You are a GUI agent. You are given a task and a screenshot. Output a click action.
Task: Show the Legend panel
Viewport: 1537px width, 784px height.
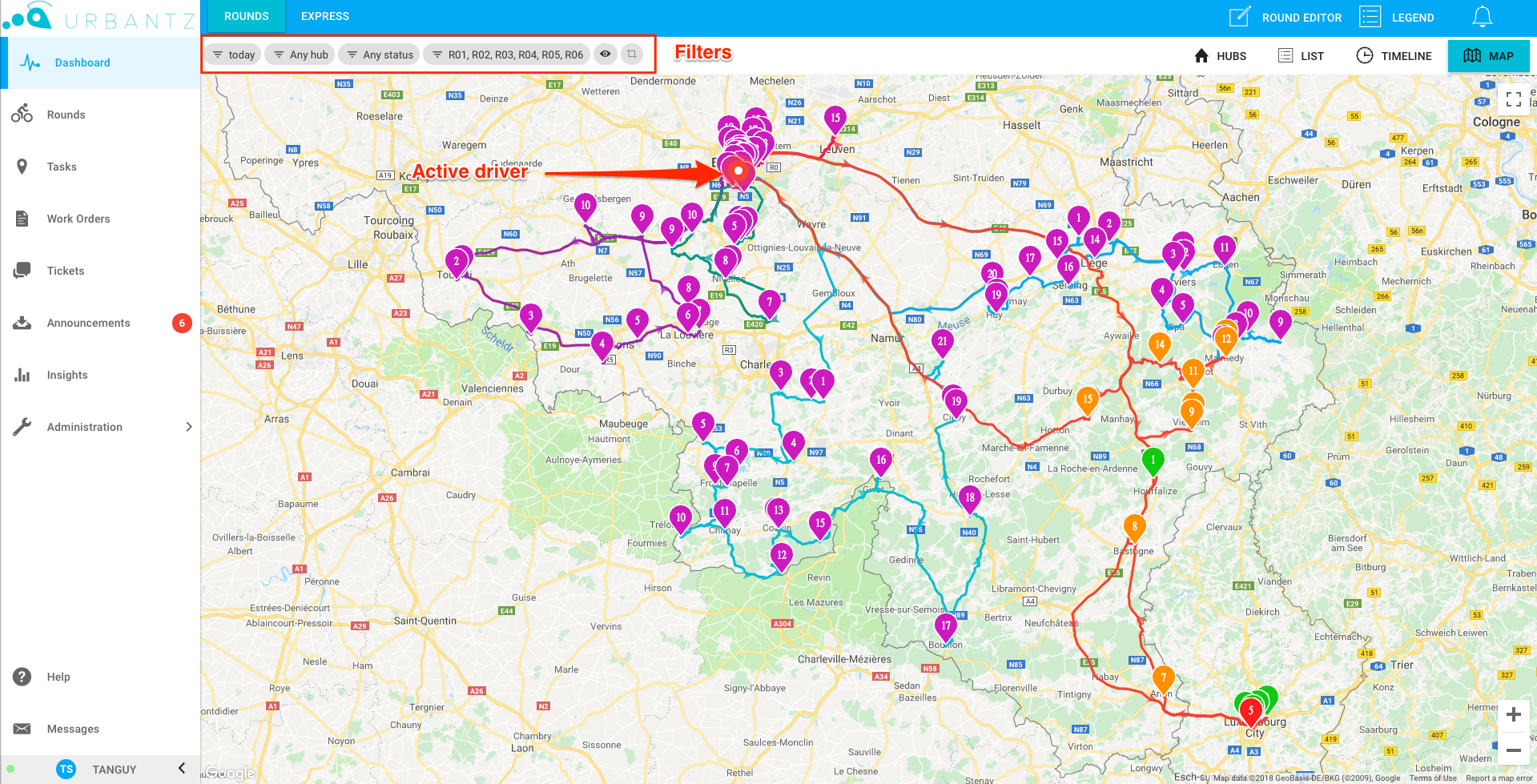1397,17
